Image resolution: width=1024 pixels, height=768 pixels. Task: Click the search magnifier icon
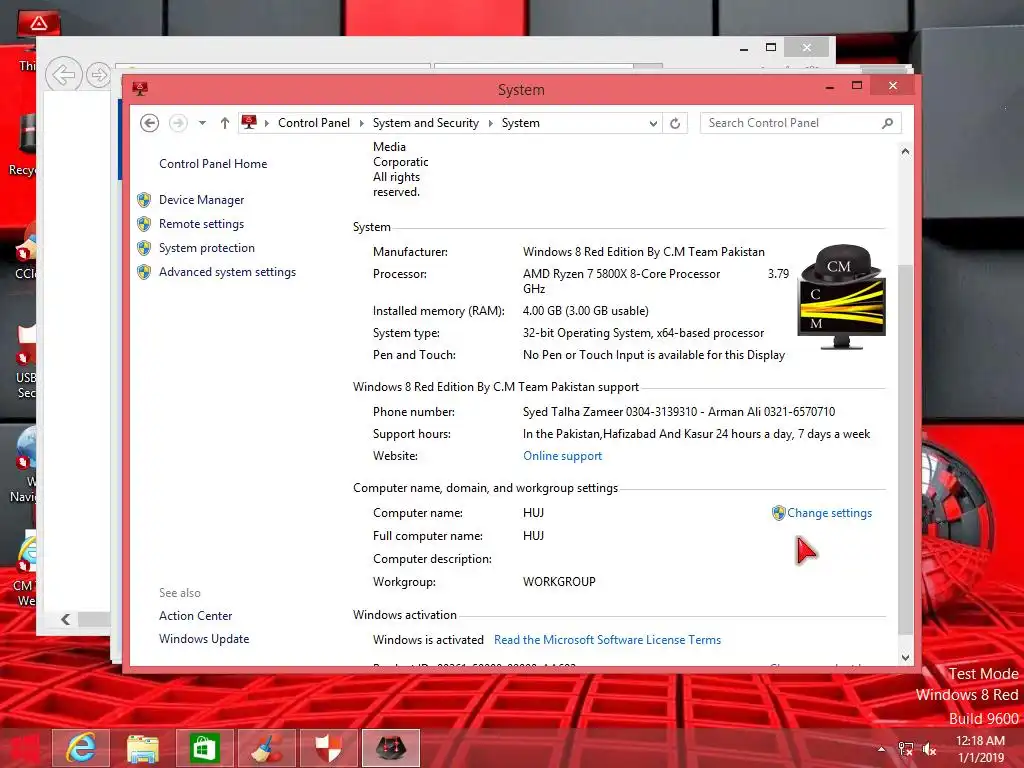[x=887, y=123]
